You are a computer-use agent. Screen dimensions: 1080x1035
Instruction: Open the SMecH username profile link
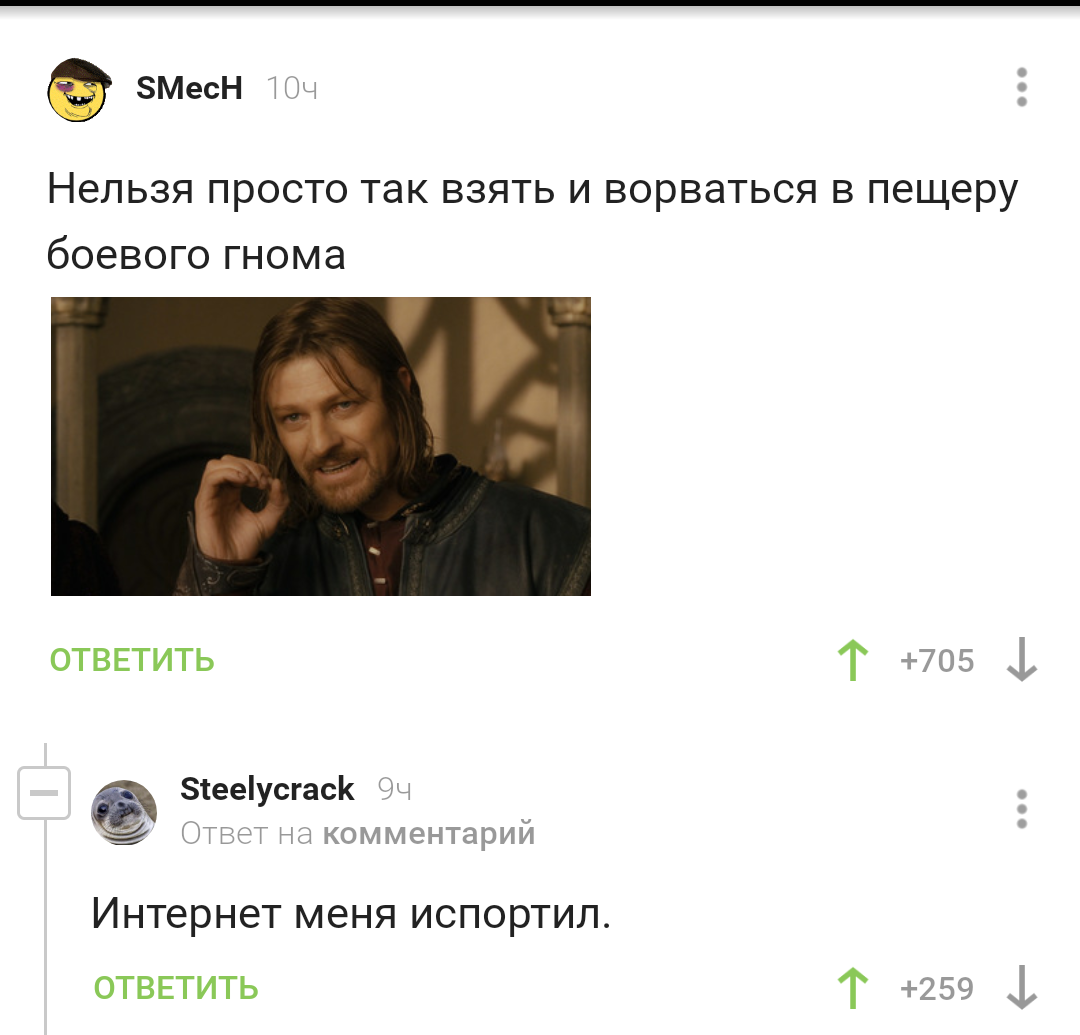[189, 88]
